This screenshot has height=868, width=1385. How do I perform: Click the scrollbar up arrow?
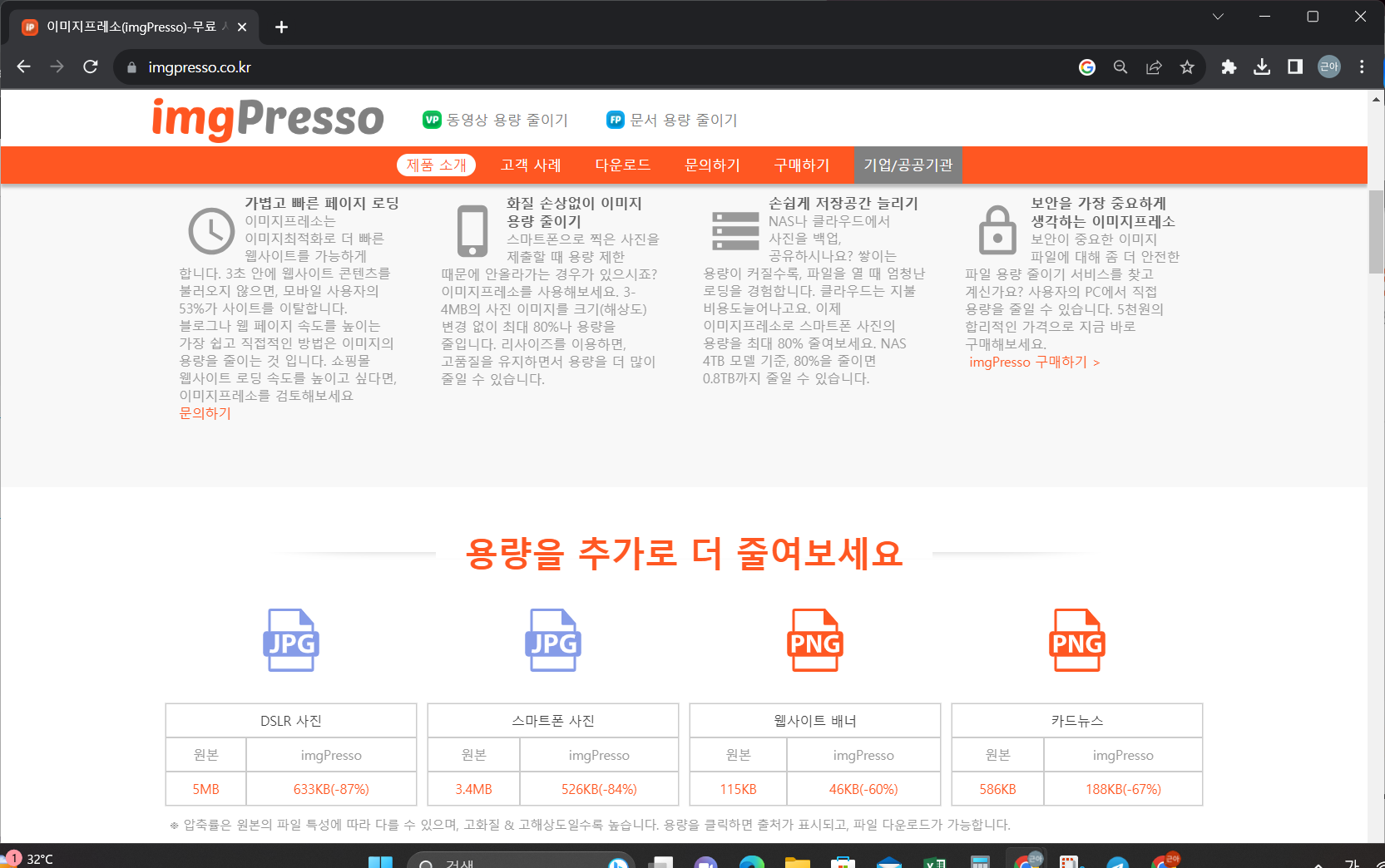click(x=1376, y=99)
